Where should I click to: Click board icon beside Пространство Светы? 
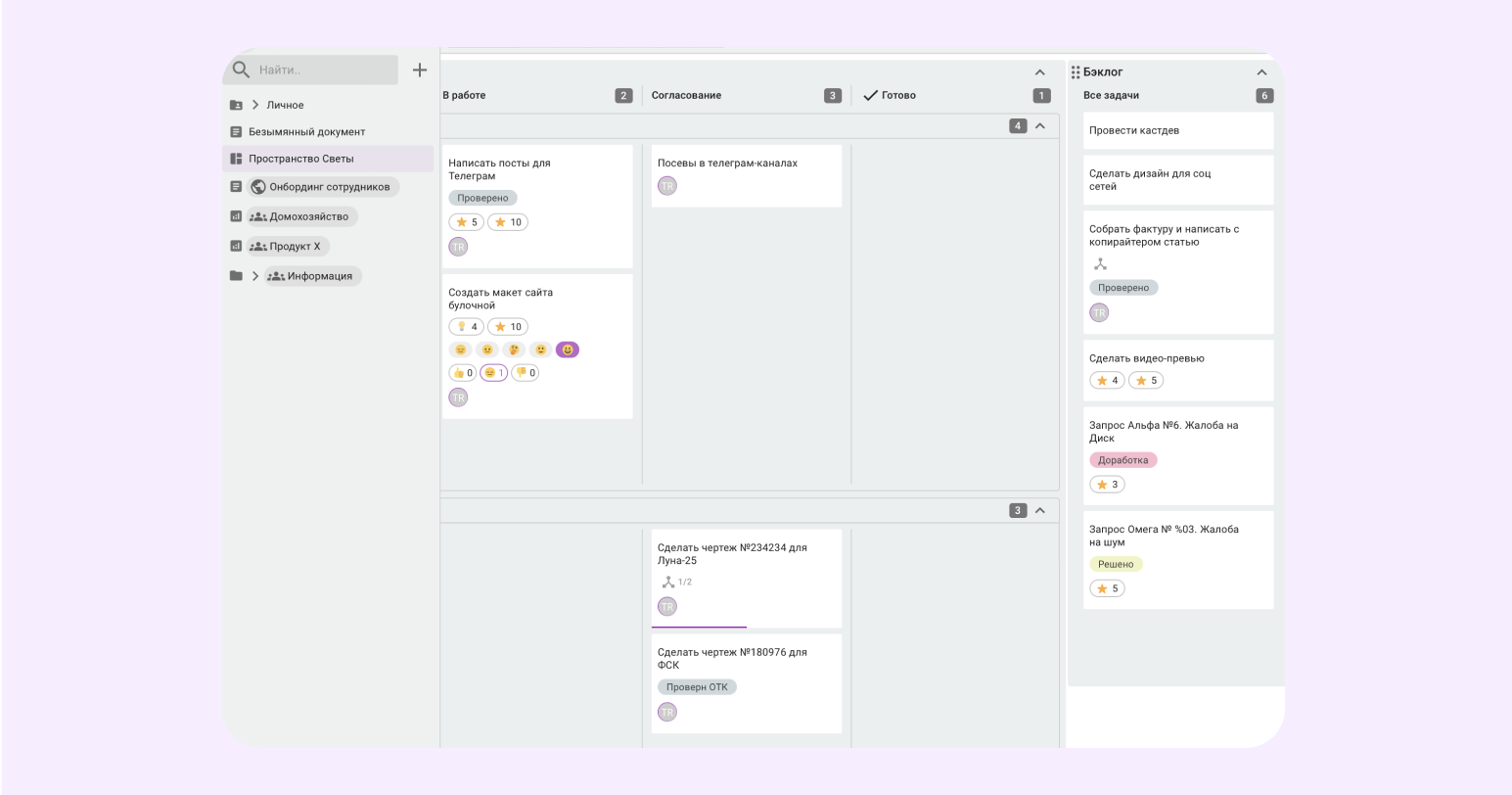(236, 159)
